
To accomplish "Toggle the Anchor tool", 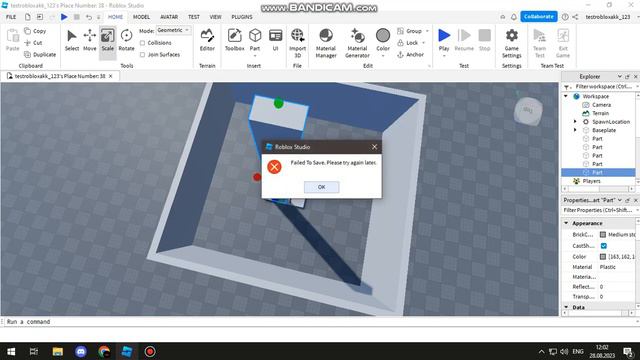I will (x=411, y=54).
